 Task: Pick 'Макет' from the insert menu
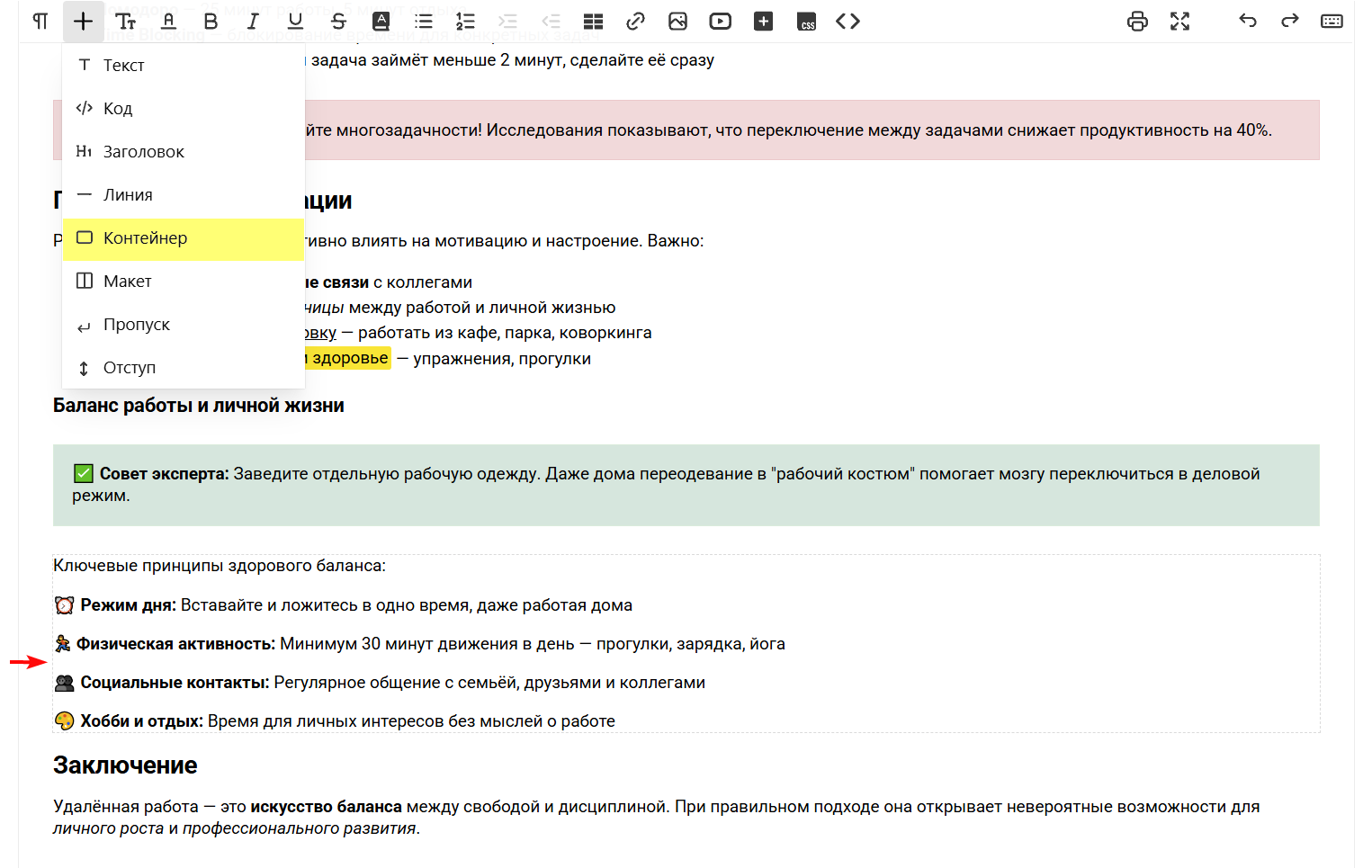coord(184,281)
